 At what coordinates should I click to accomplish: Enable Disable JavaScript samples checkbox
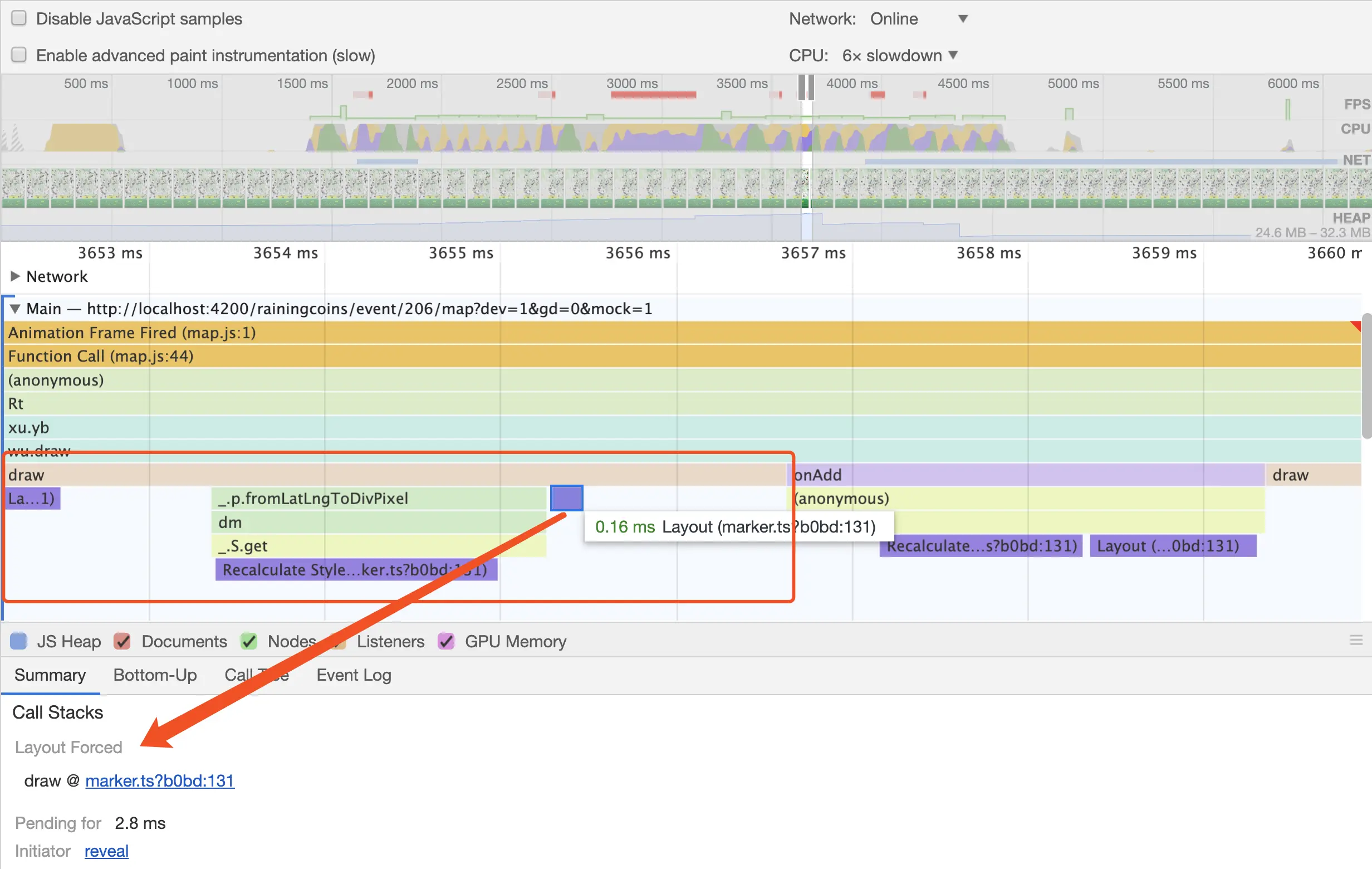pyautogui.click(x=19, y=18)
